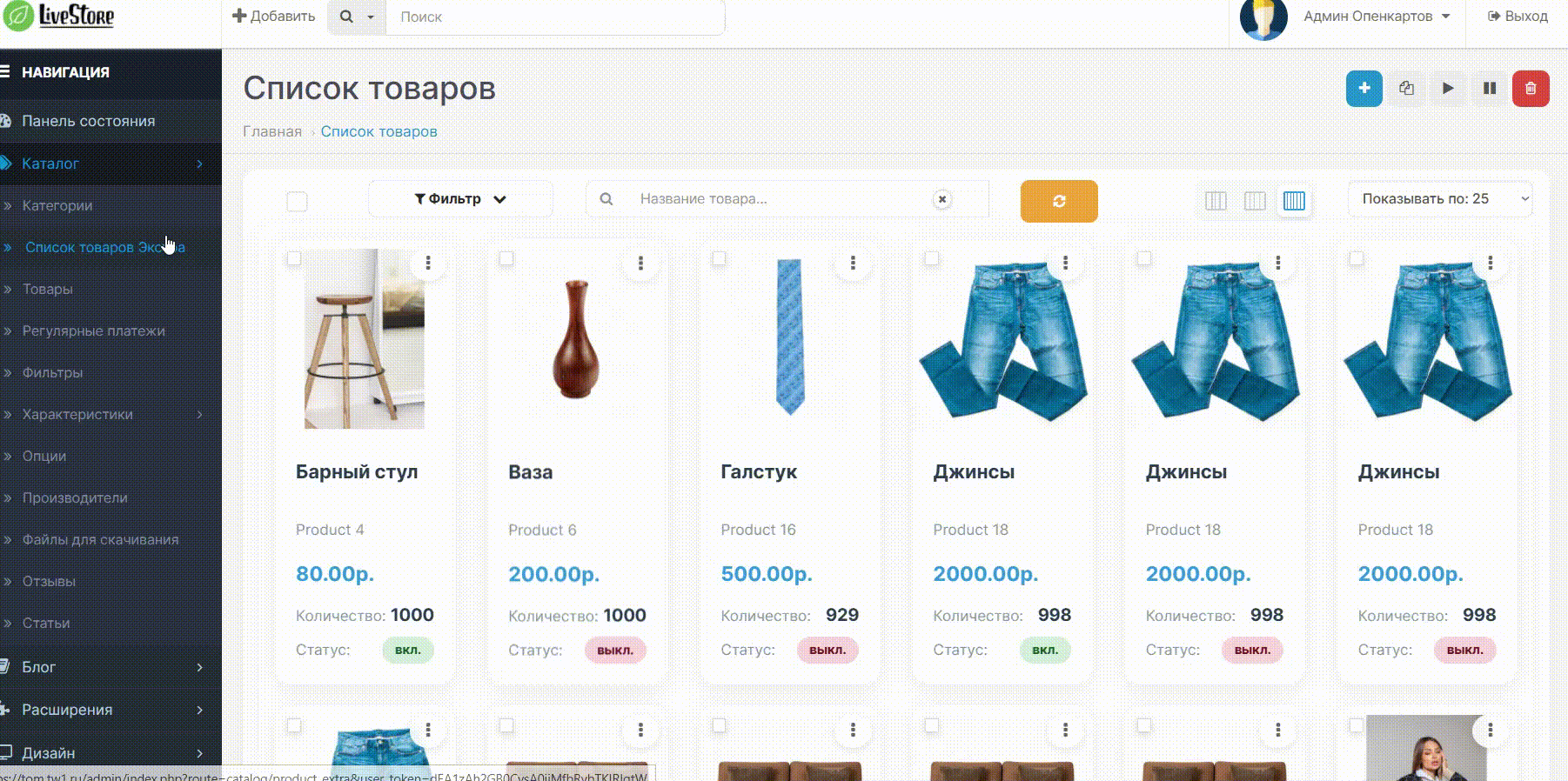
Task: Click the Выход logout link
Action: [x=1518, y=17]
